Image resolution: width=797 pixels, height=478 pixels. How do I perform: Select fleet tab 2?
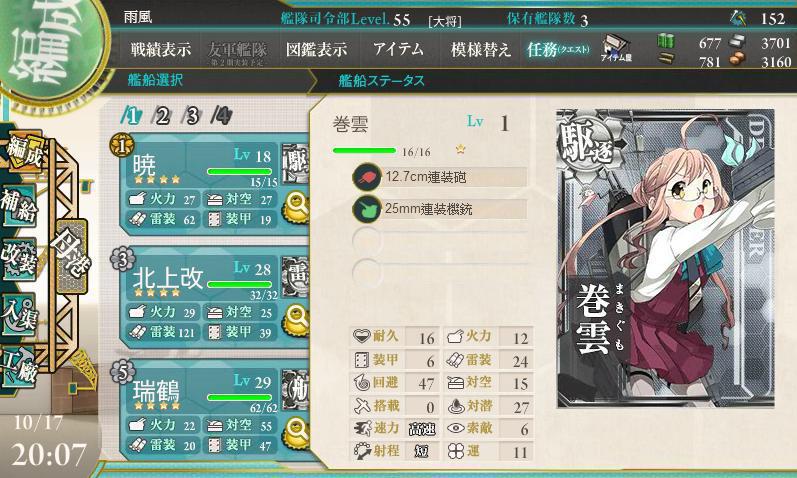coord(162,116)
